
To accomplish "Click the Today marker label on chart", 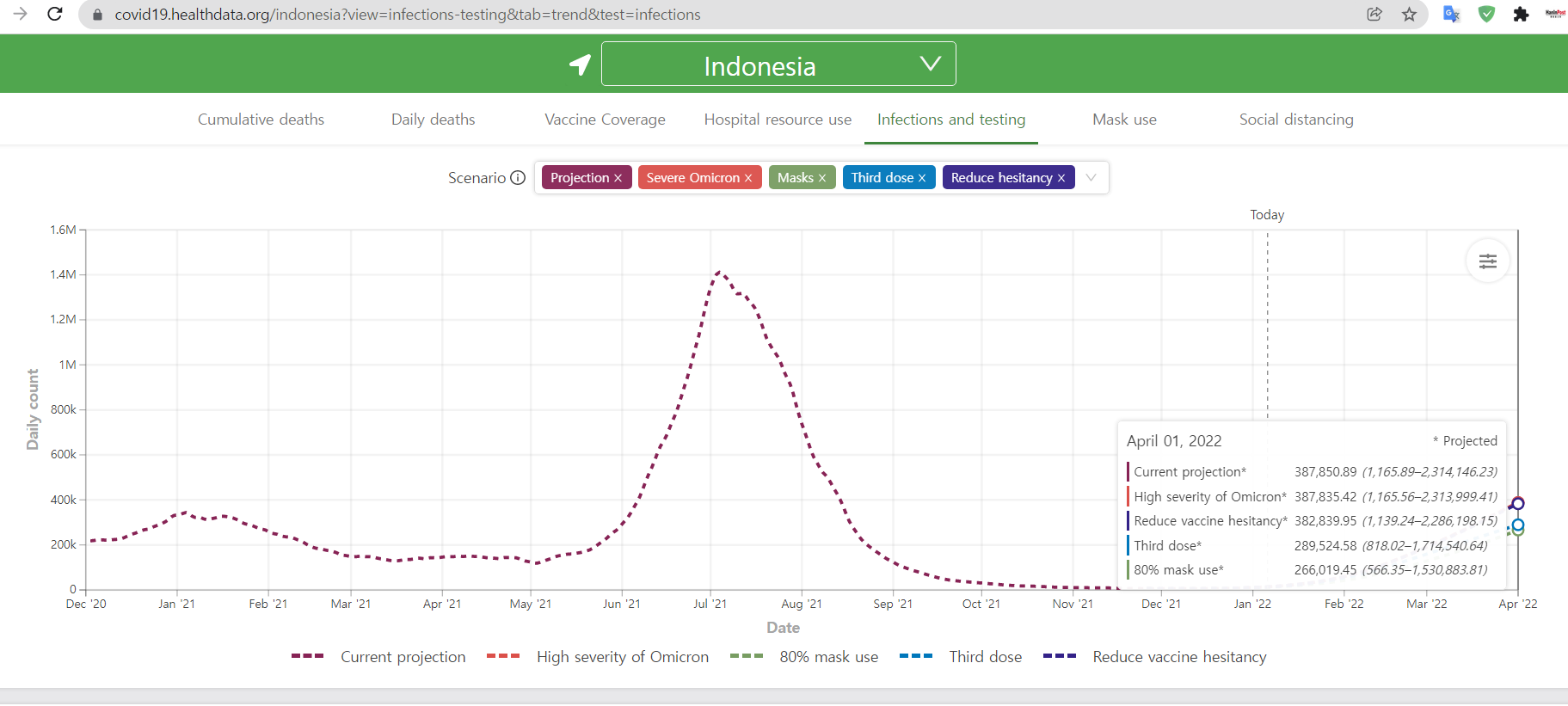I will click(x=1266, y=215).
